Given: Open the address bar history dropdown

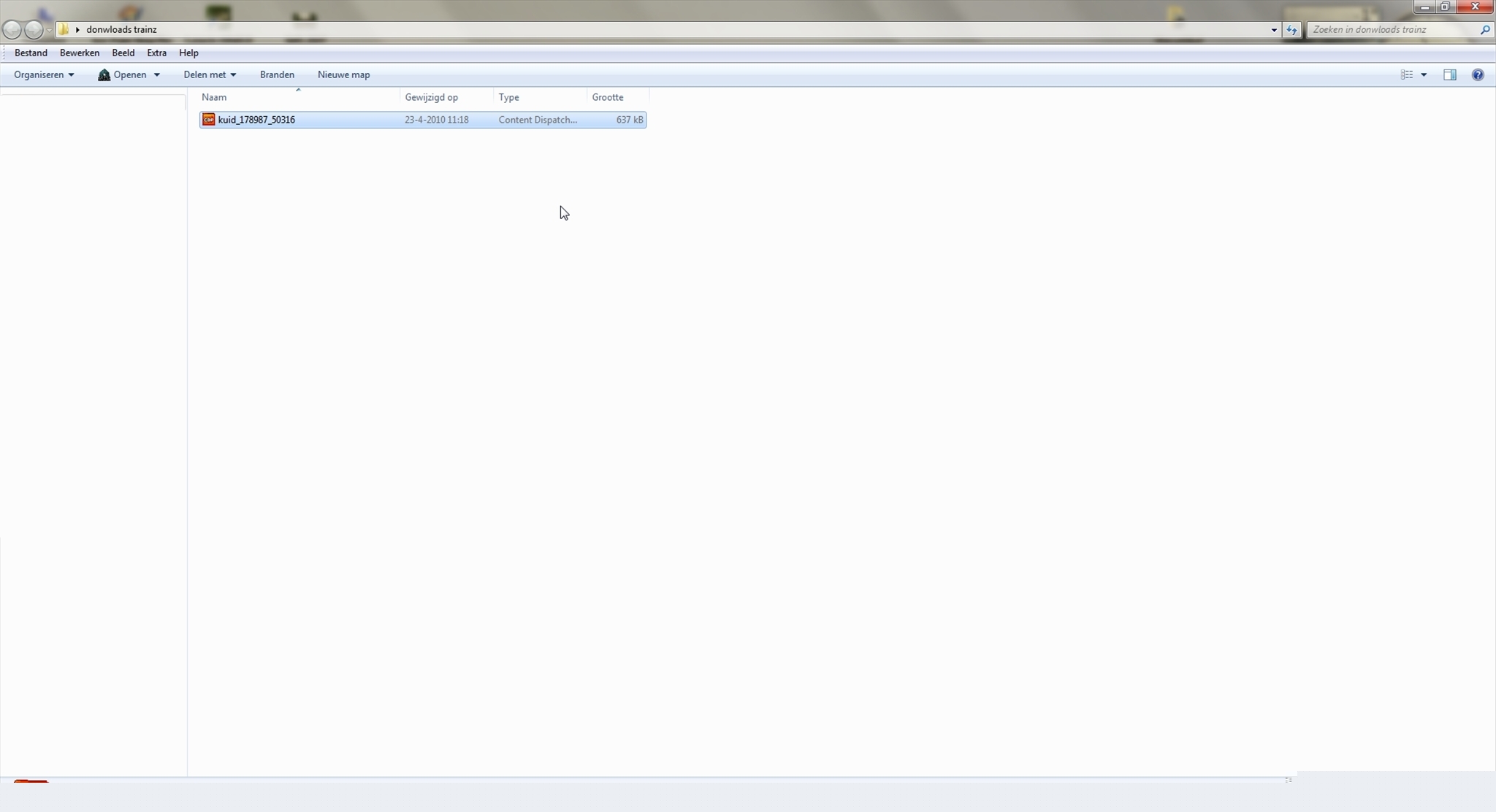Looking at the screenshot, I should click(x=1273, y=30).
